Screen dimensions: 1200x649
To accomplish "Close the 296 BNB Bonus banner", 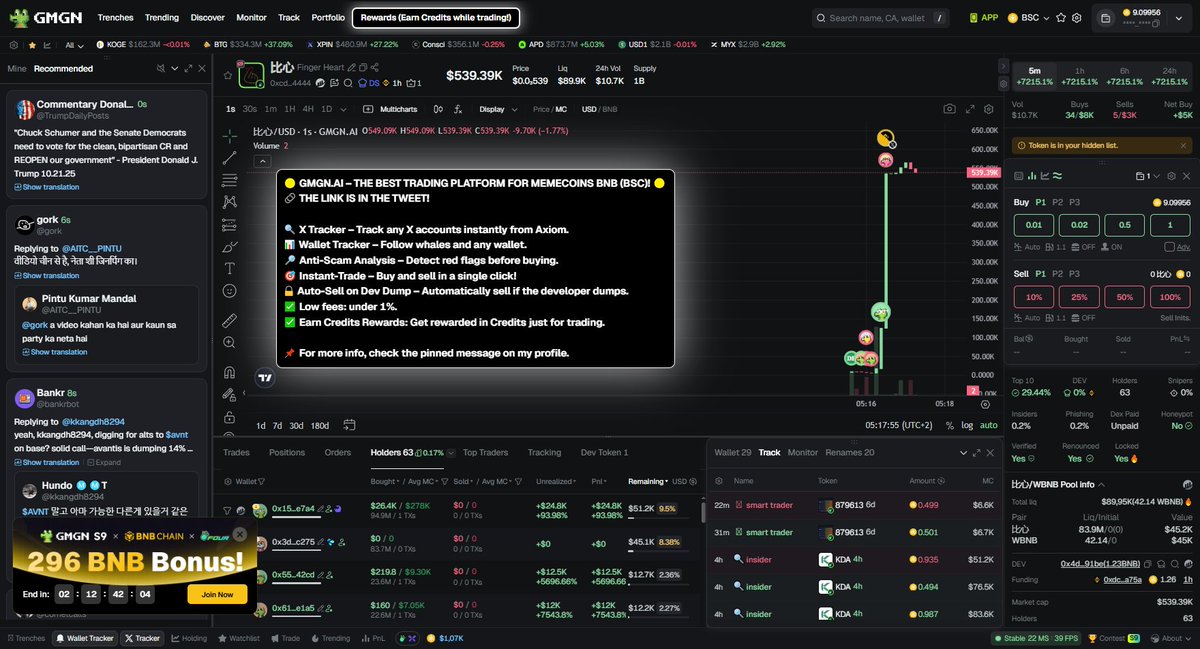I will pos(240,534).
